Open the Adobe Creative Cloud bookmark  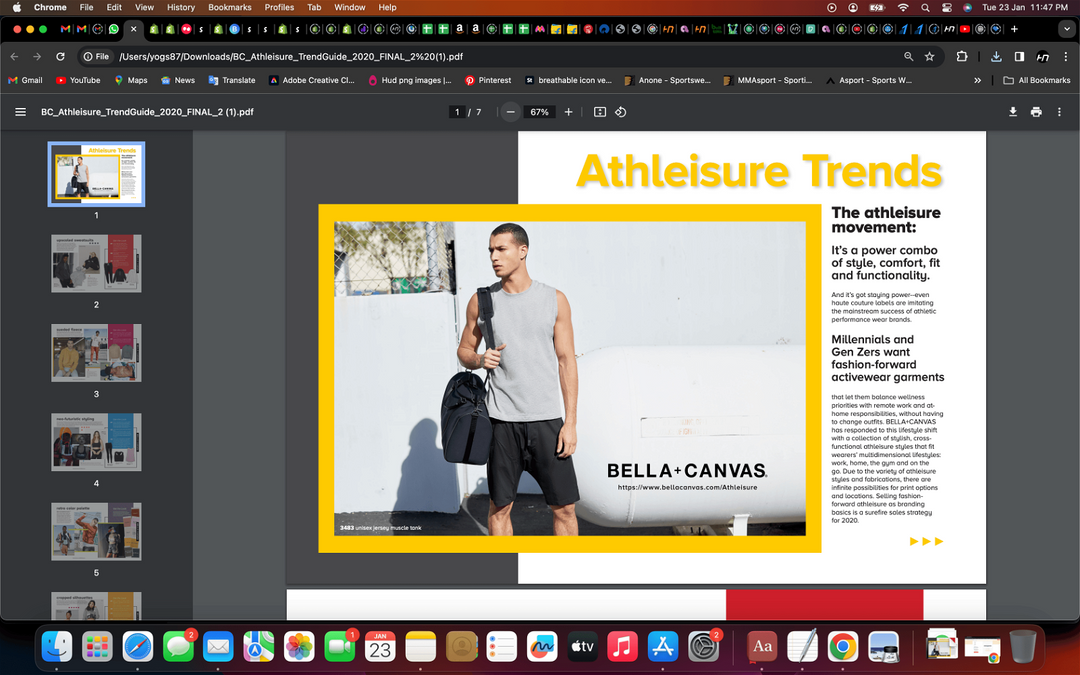coord(312,80)
